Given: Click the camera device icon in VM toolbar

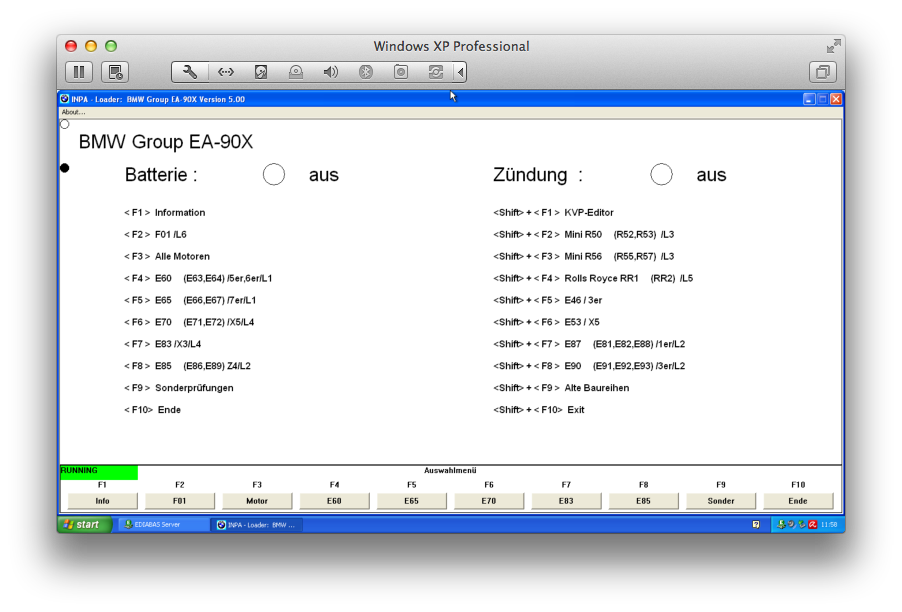Looking at the screenshot, I should [x=401, y=72].
